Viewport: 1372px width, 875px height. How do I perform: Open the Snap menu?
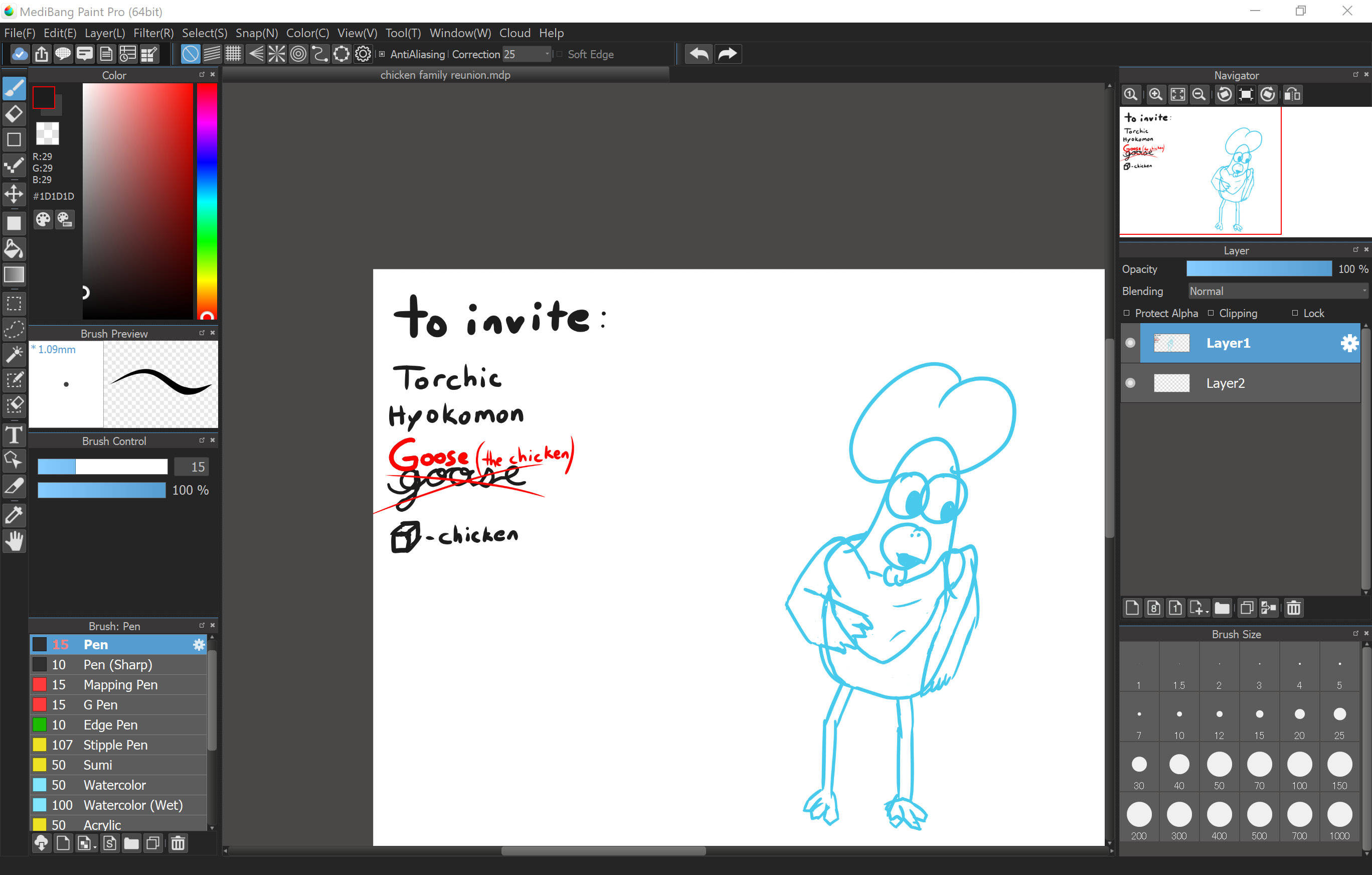(x=256, y=33)
